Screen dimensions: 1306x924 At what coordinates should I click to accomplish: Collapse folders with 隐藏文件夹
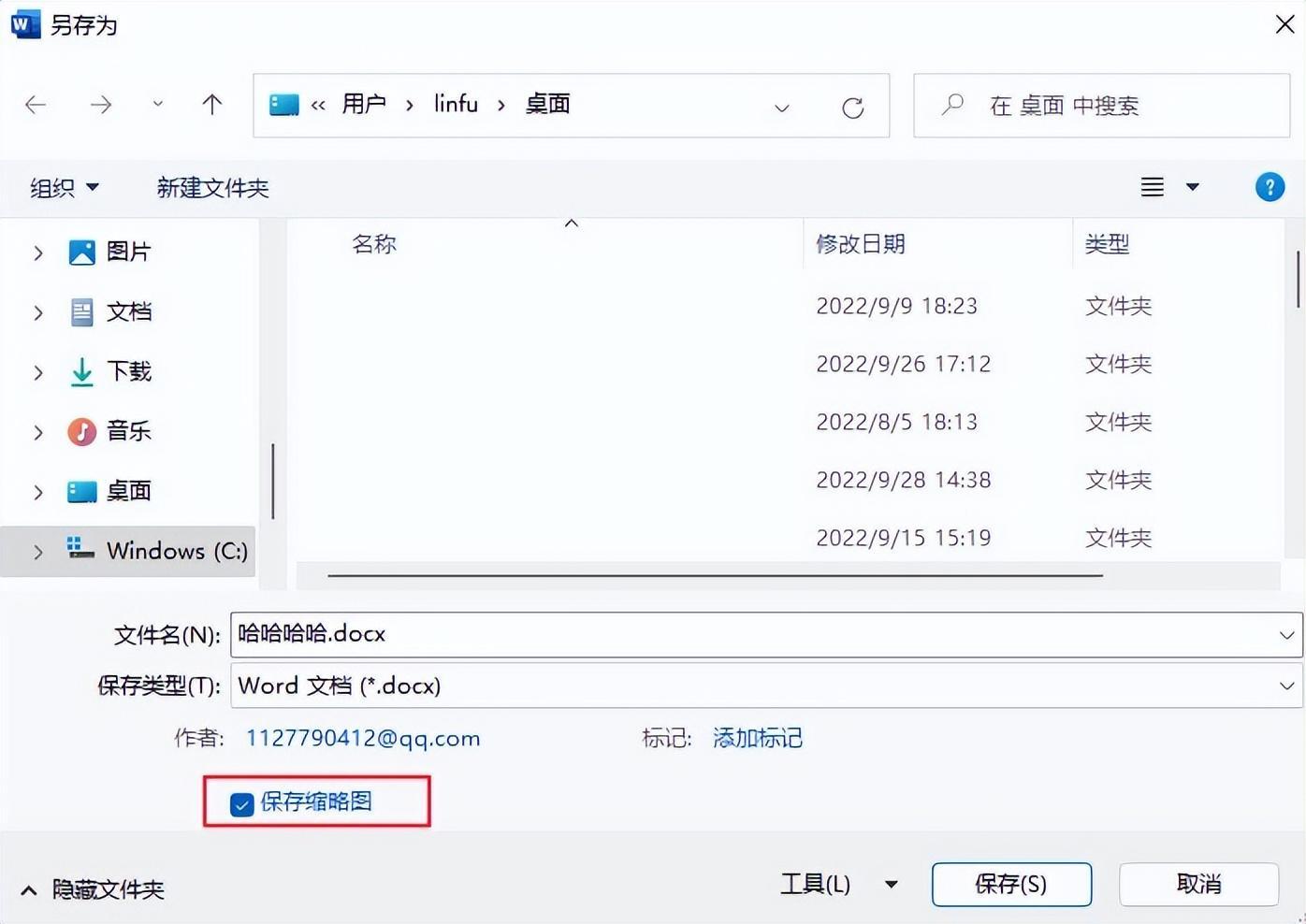94,889
